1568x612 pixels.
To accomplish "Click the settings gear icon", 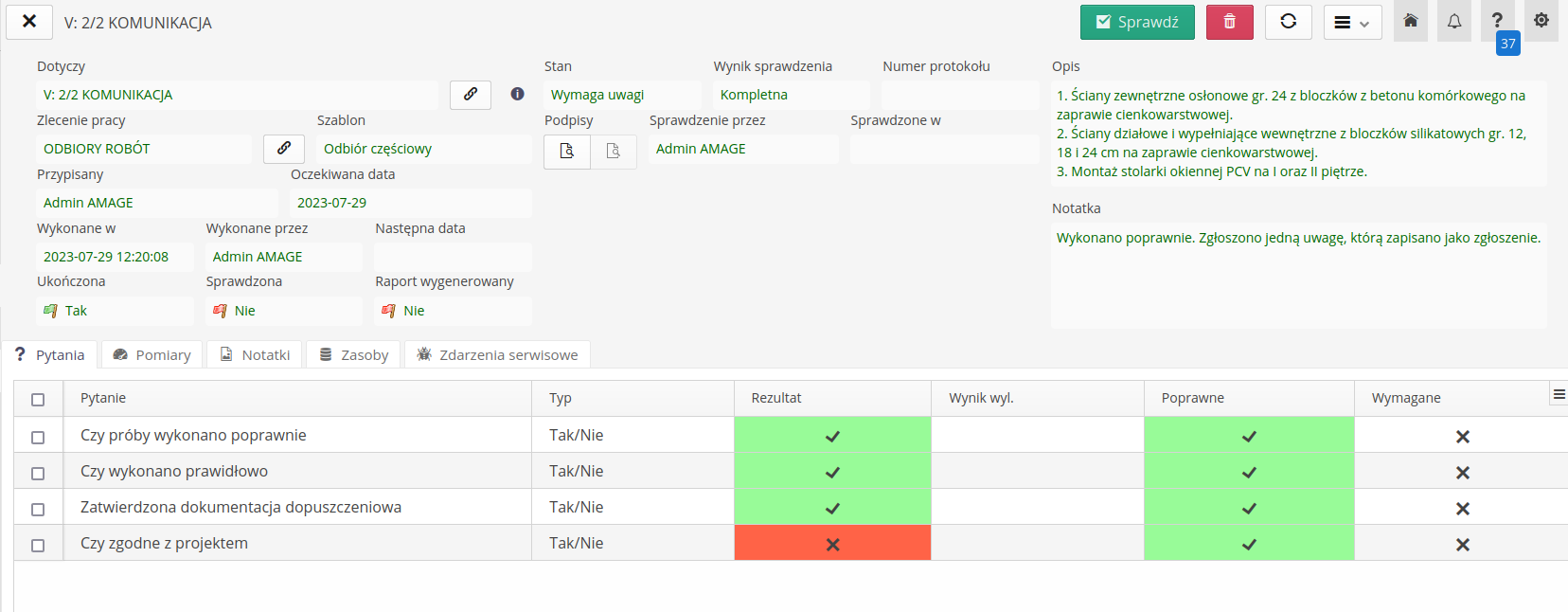I will [x=1541, y=21].
